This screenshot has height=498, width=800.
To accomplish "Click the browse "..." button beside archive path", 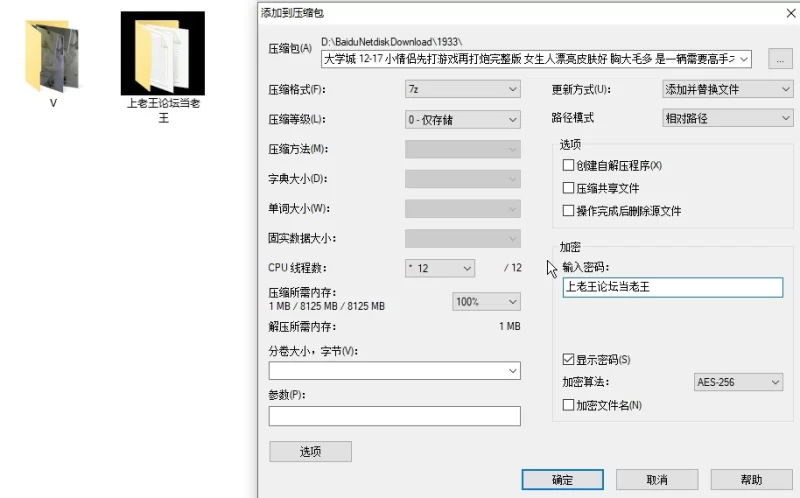I will coord(780,59).
